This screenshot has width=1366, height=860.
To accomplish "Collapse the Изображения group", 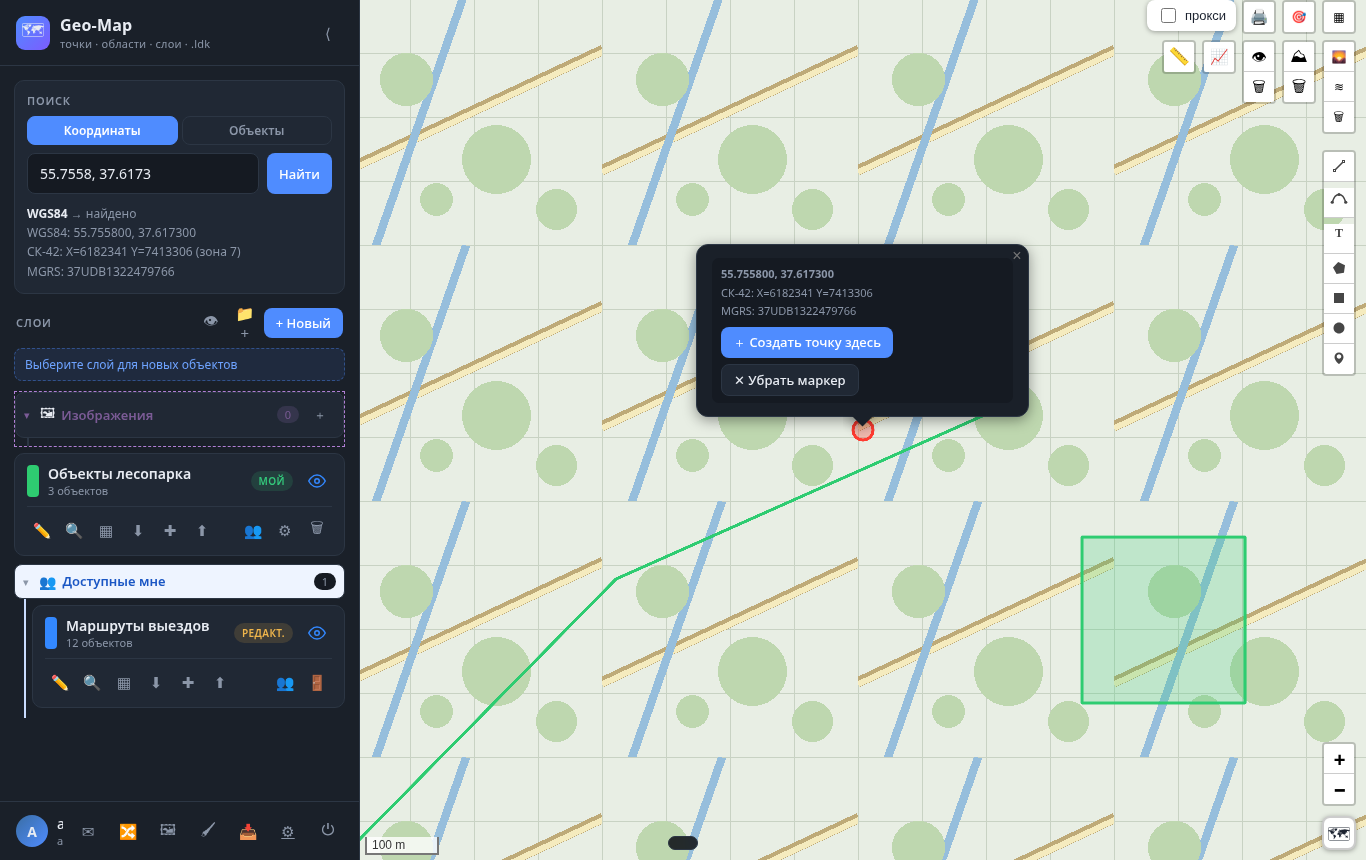I will pyautogui.click(x=26, y=415).
